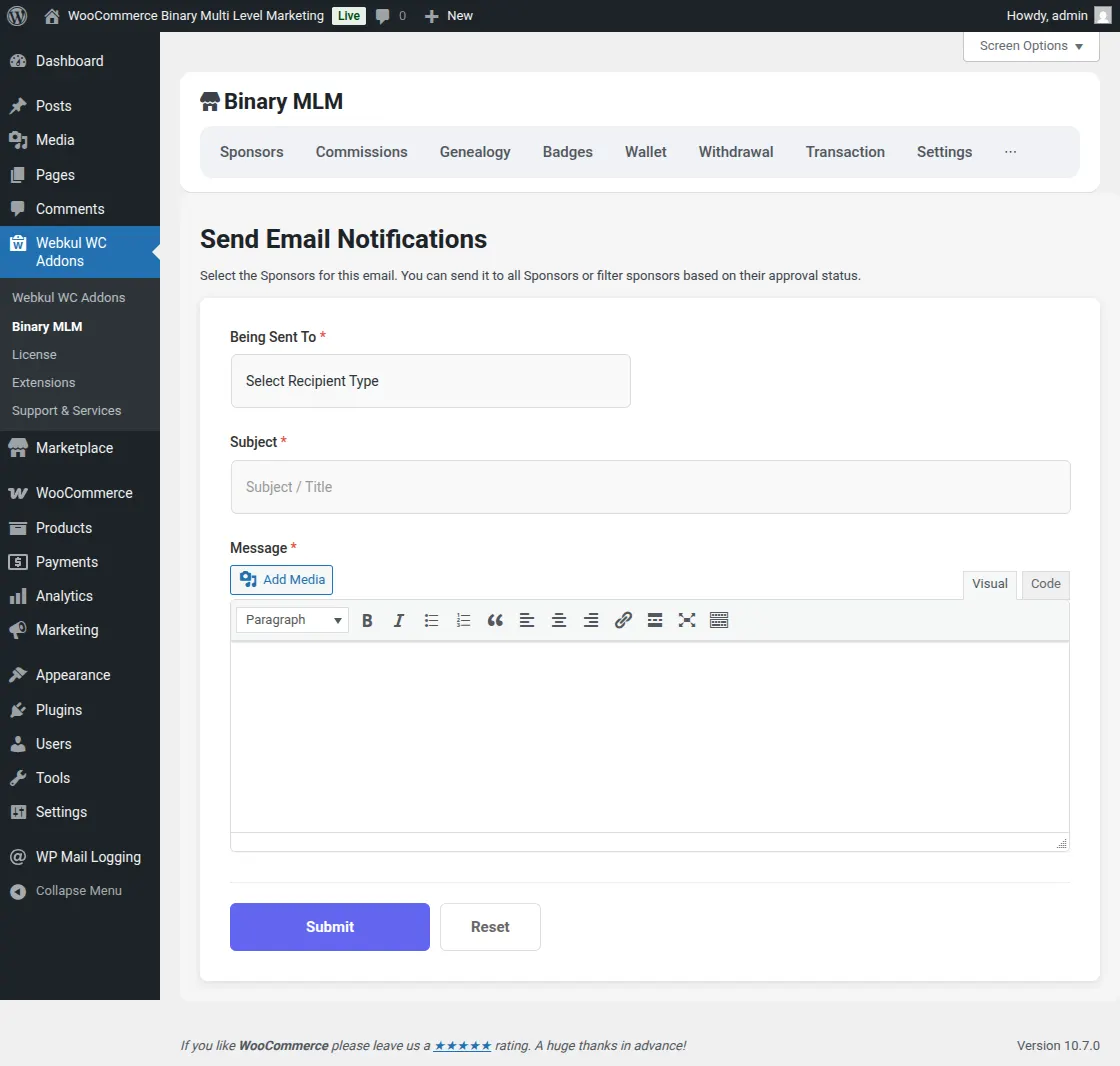Click the WP Mail Logging icon
Screen dimensions: 1120x1066
18,857
